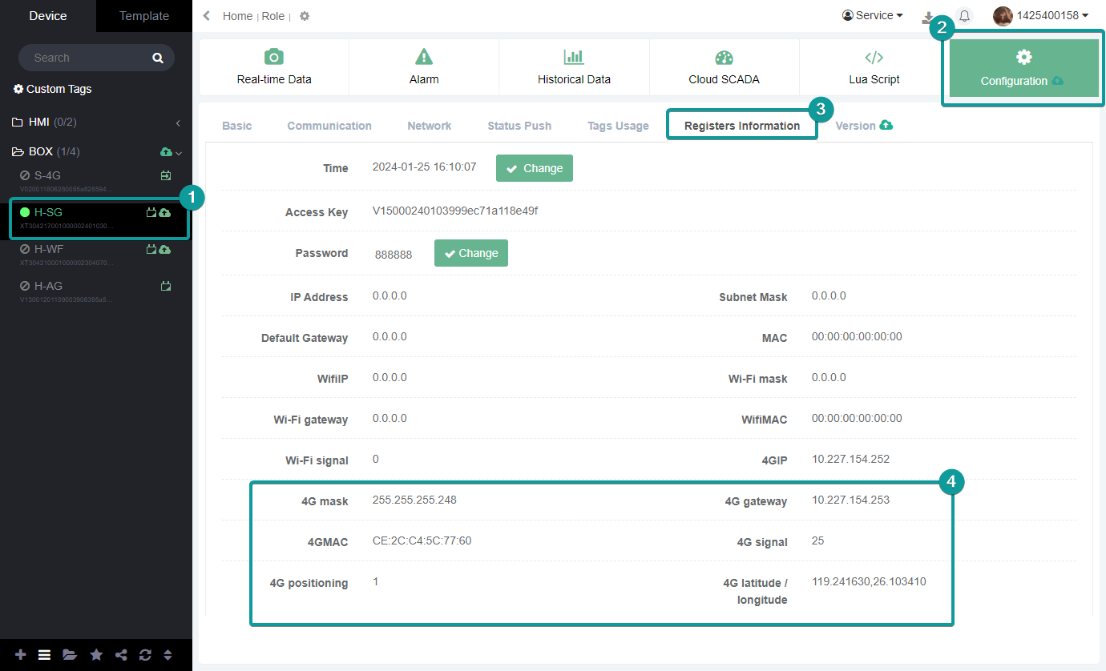The image size is (1106, 671).
Task: Open the account 1425400158 dropdown
Action: (x=1040, y=16)
